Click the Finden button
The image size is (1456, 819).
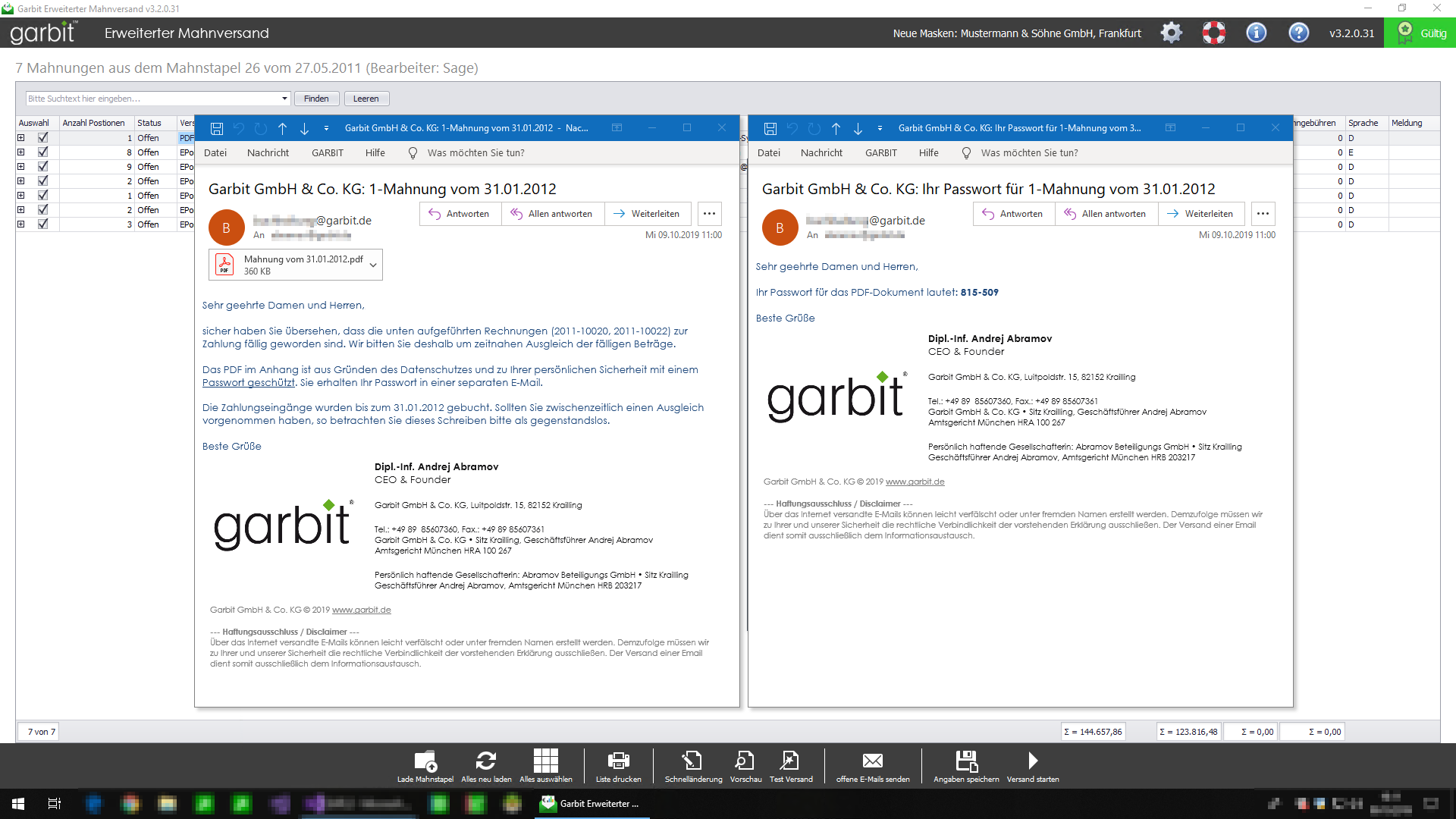[316, 99]
